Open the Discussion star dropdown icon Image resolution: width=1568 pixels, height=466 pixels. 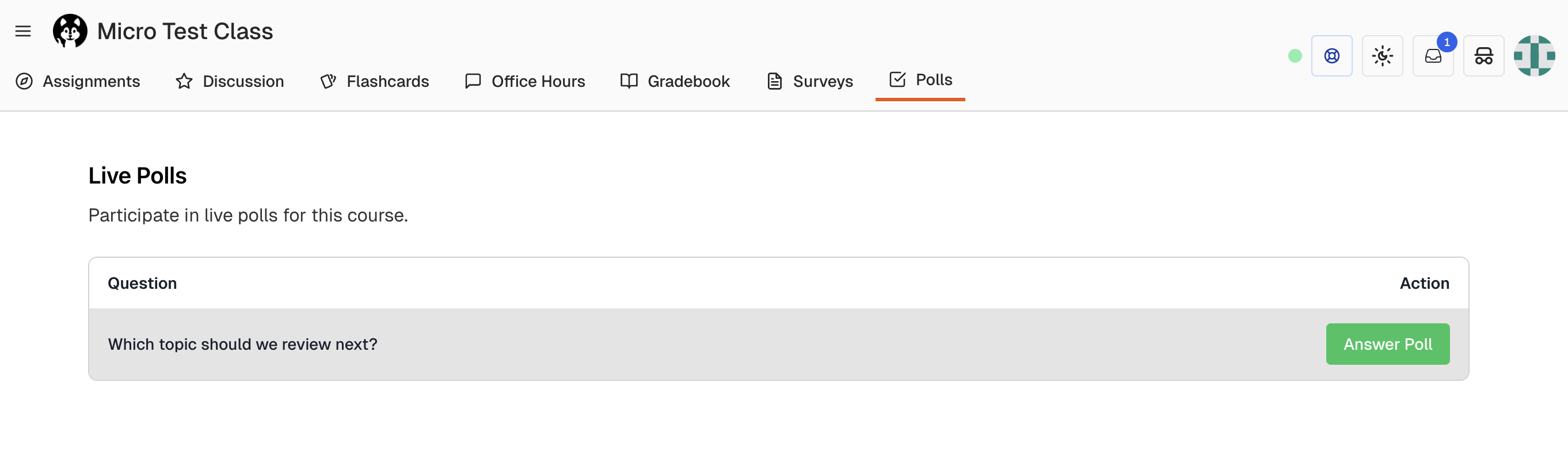coord(183,81)
